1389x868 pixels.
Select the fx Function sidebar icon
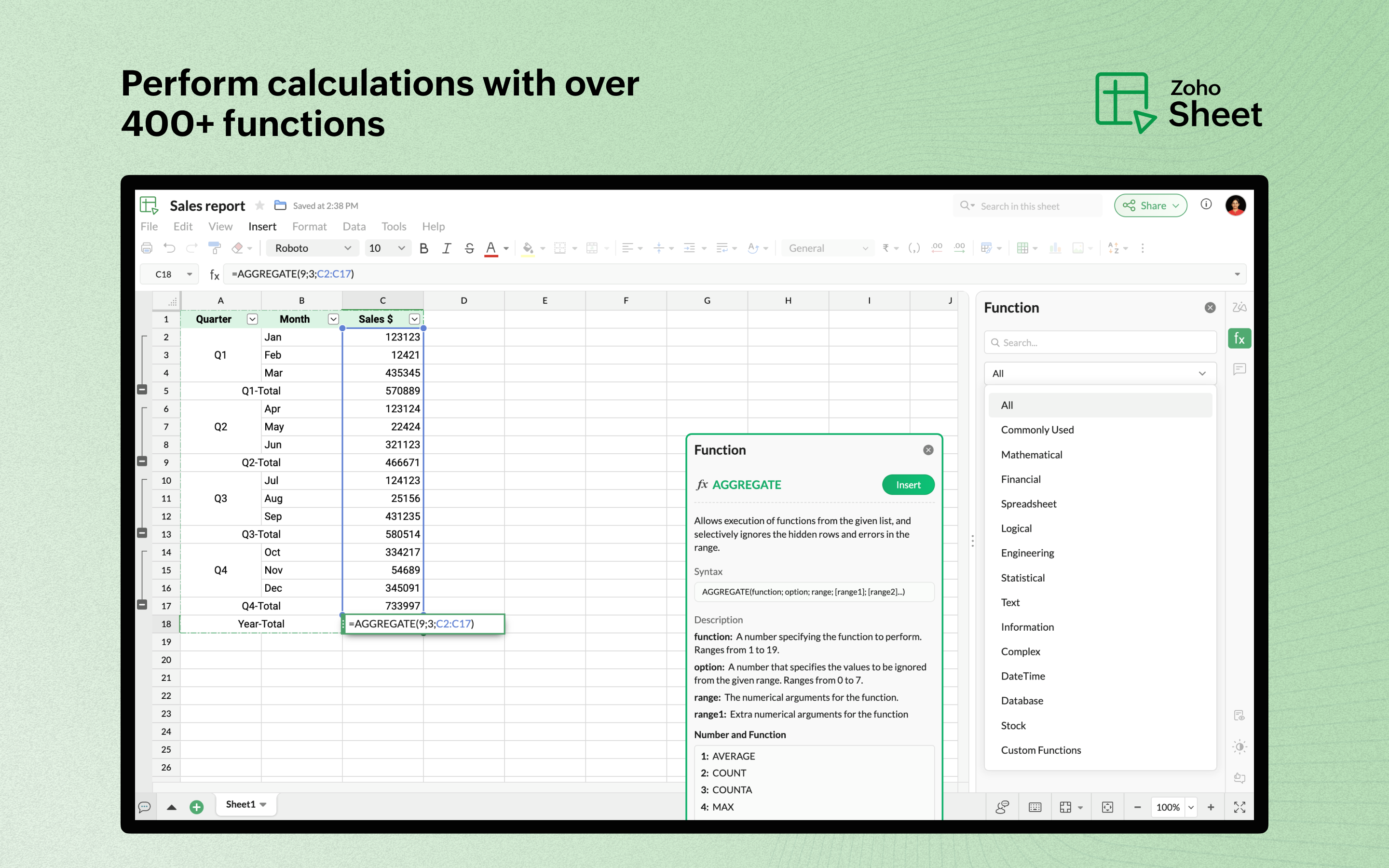1239,338
